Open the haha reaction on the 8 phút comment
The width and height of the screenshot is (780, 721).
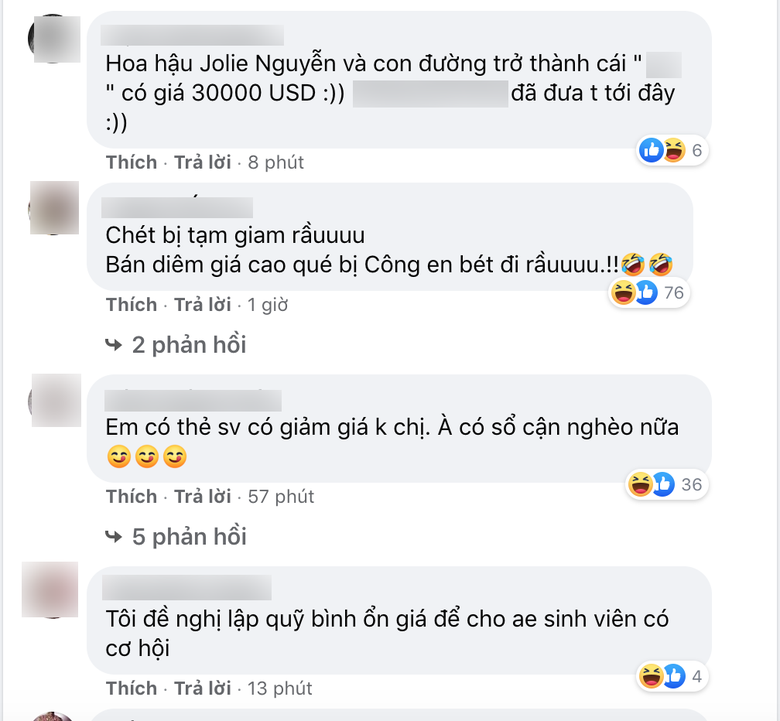pos(674,150)
